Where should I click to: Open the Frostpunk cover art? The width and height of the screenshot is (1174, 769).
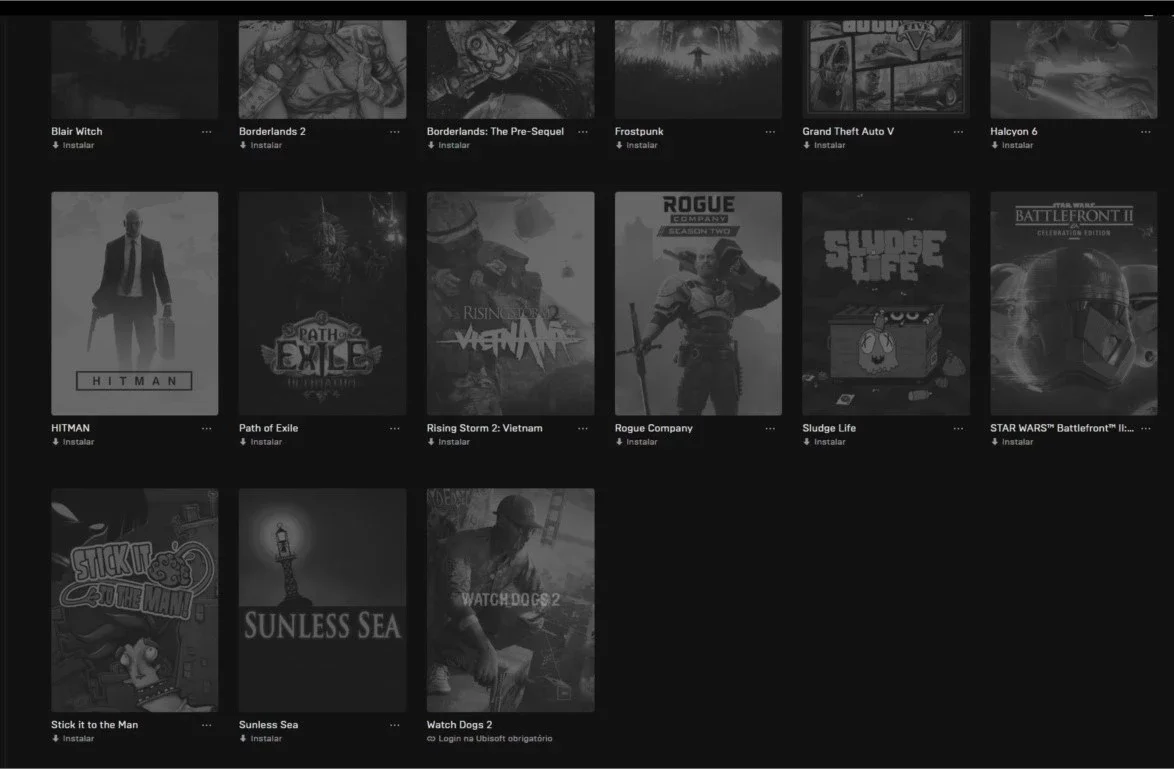[699, 69]
